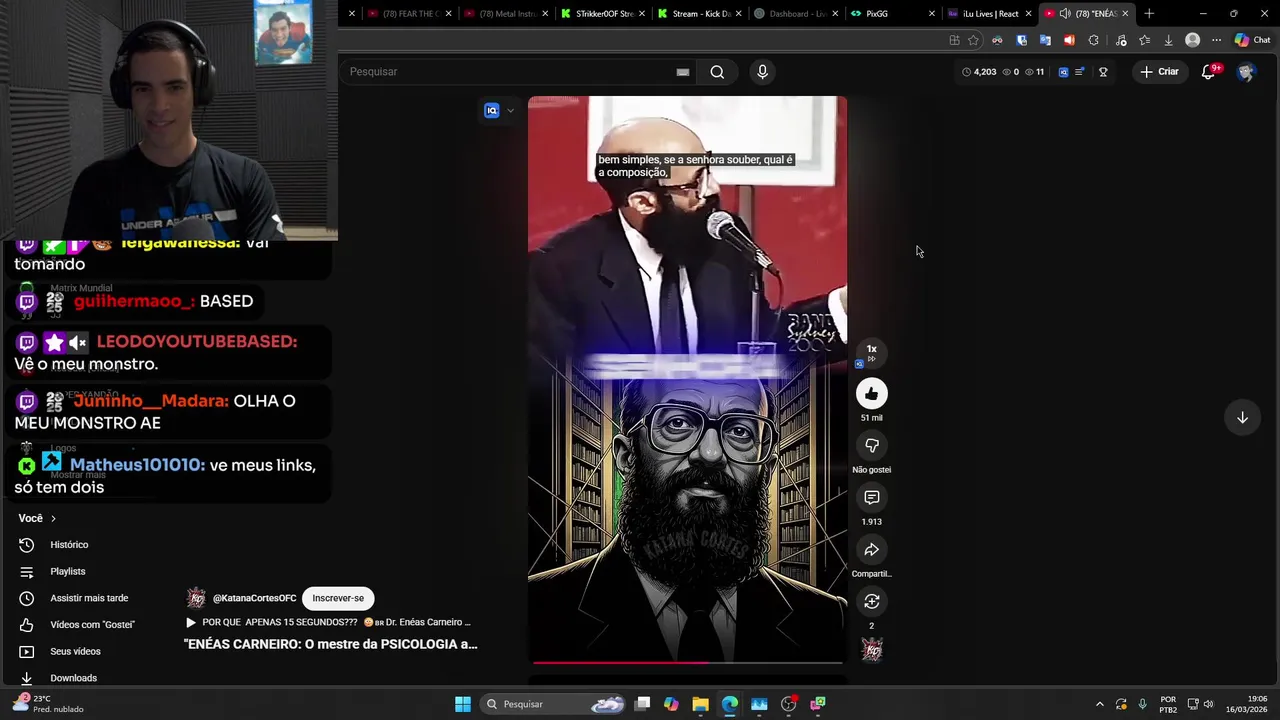The width and height of the screenshot is (1280, 720).
Task: Open the Copilot Chat button
Action: [x=1252, y=40]
